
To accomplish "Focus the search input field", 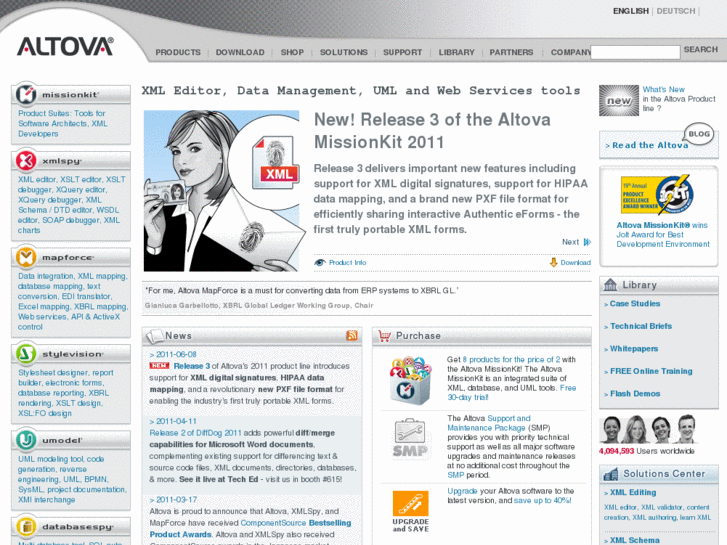I will [x=635, y=52].
